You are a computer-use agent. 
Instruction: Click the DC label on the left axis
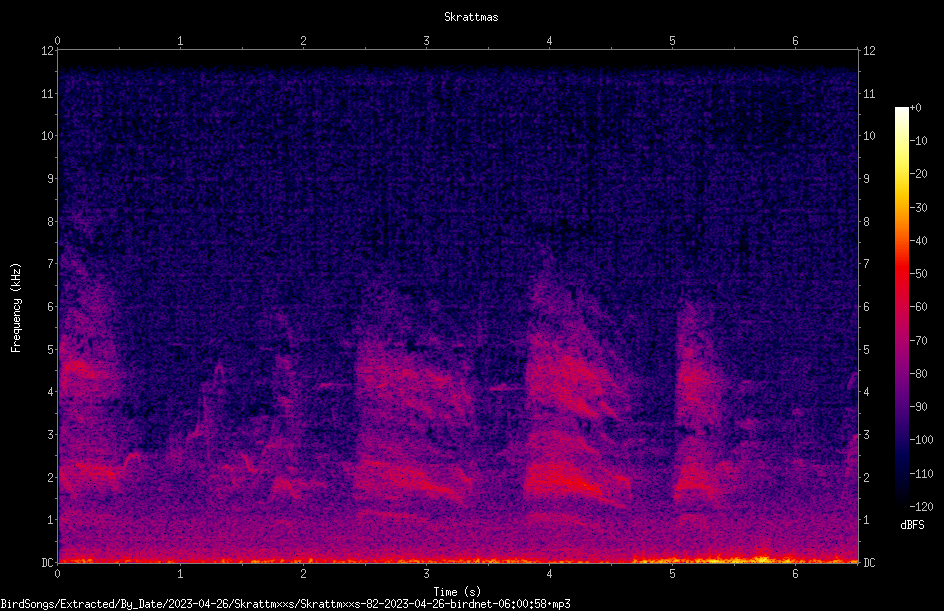tap(48, 562)
